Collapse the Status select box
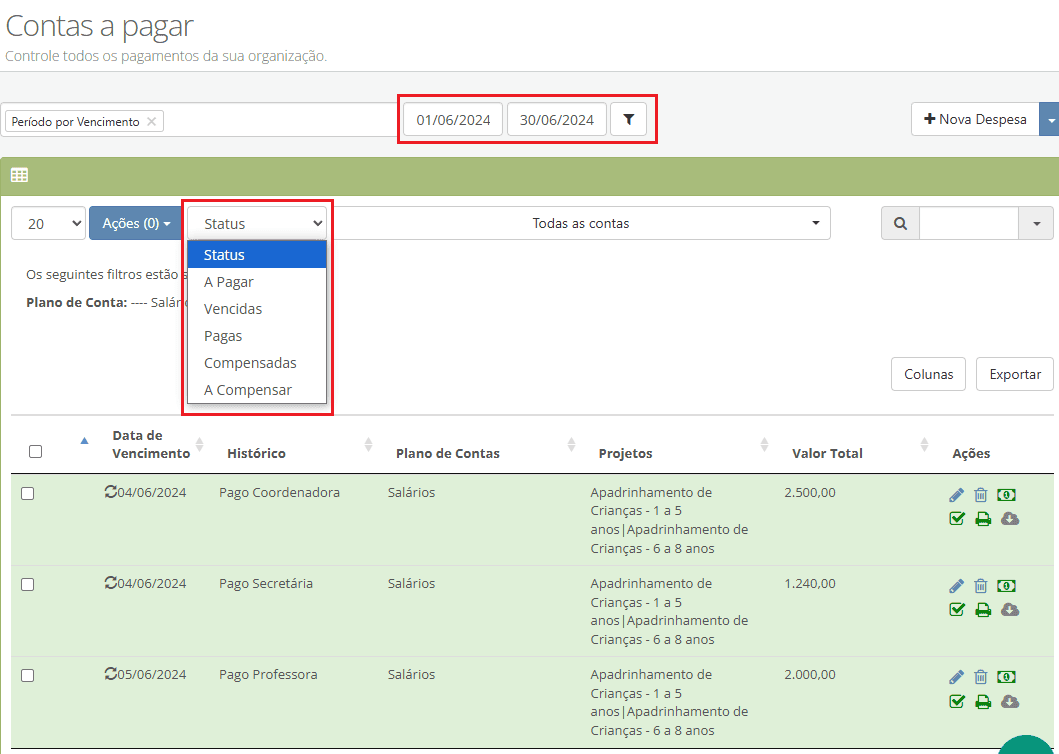Screen dimensions: 1059x754 point(257,223)
